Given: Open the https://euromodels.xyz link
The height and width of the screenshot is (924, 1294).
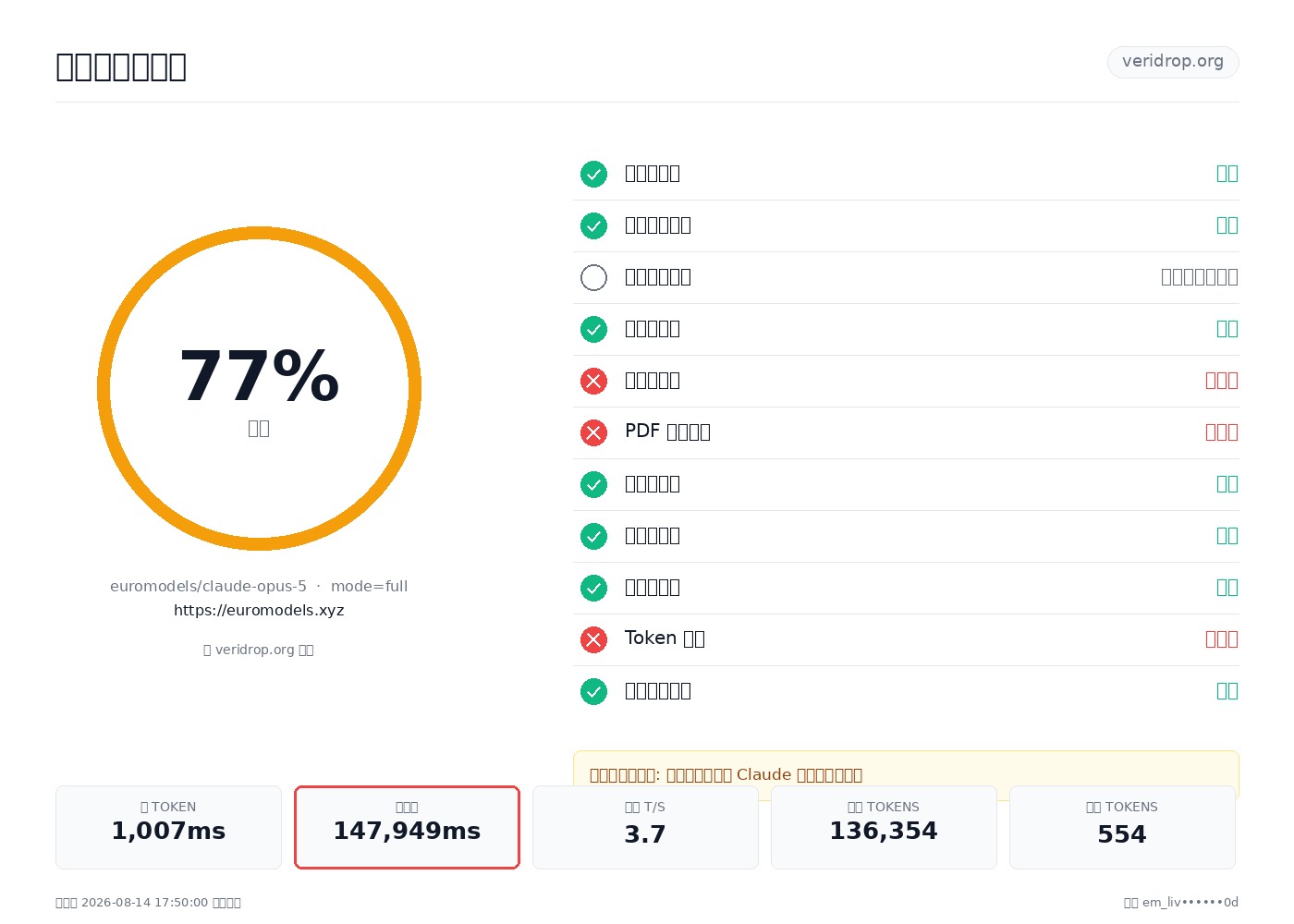Looking at the screenshot, I should pyautogui.click(x=259, y=610).
